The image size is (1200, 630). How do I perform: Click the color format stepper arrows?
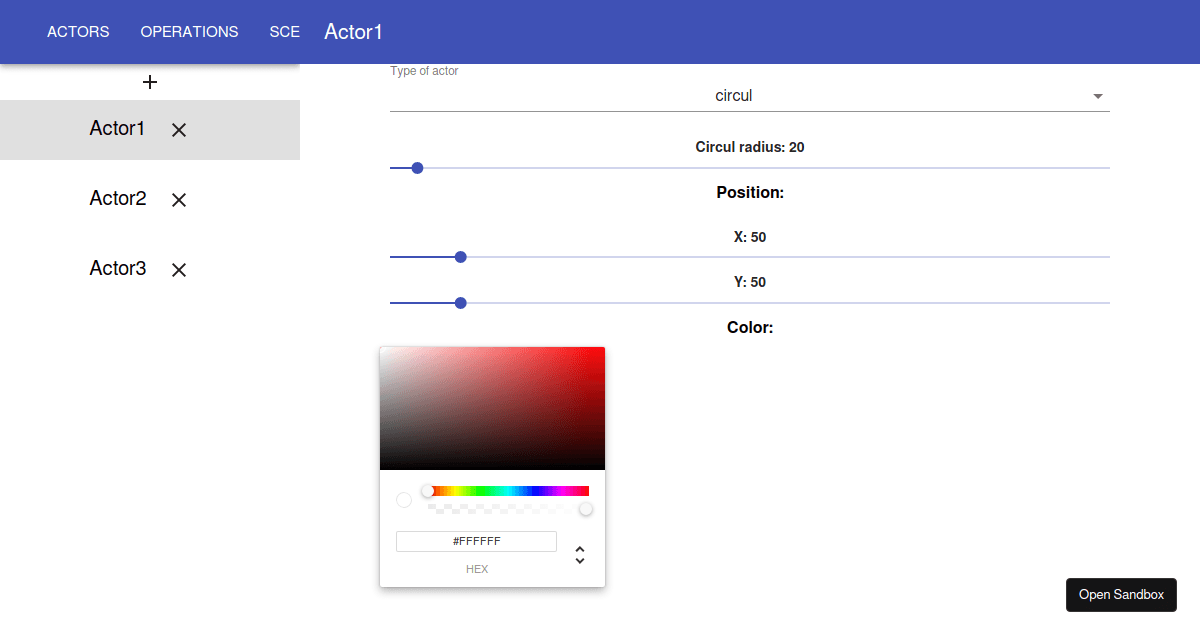coord(580,554)
